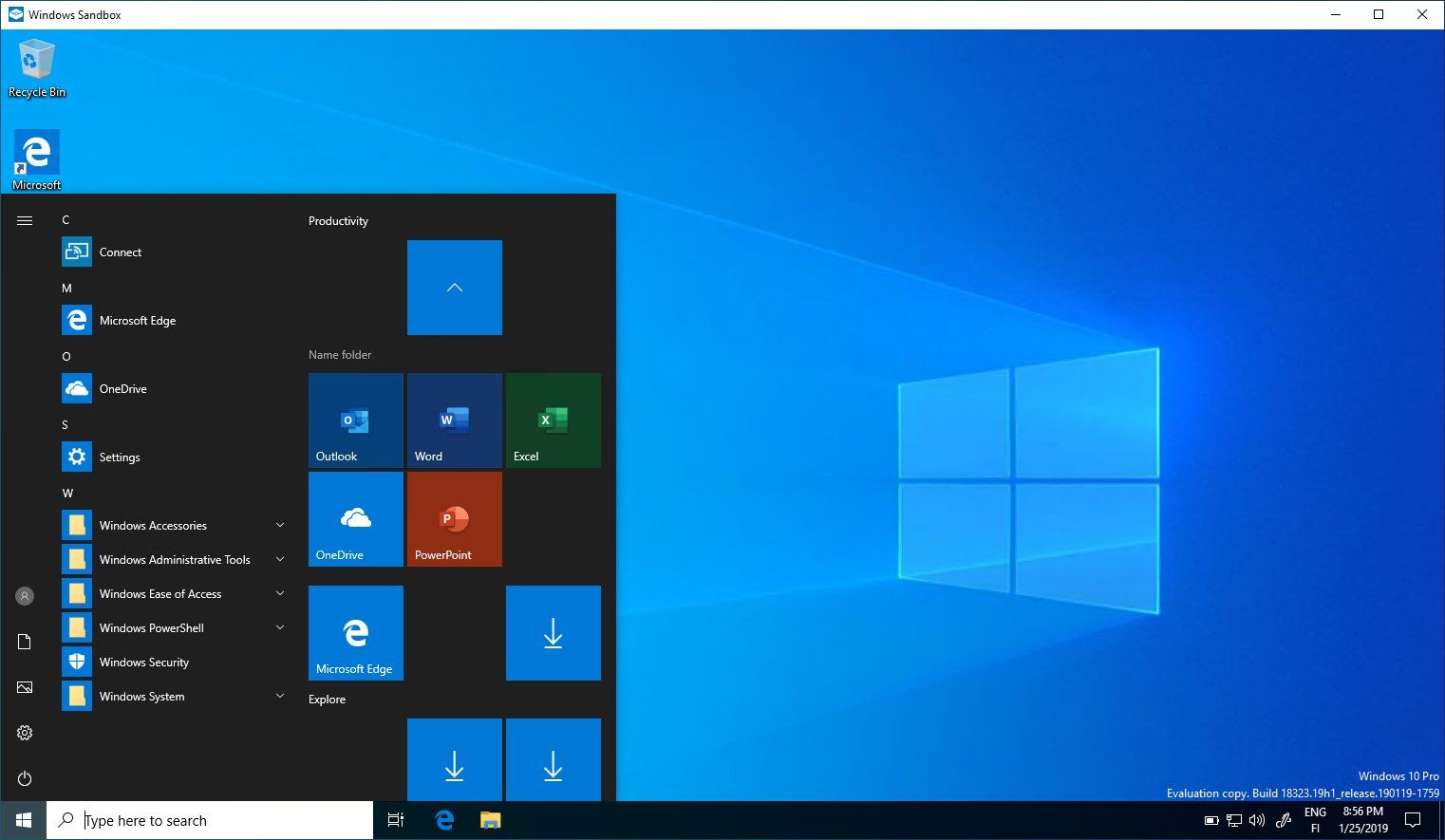Click the left download tile under Explore
Screen dimensions: 1445x840
click(x=455, y=759)
